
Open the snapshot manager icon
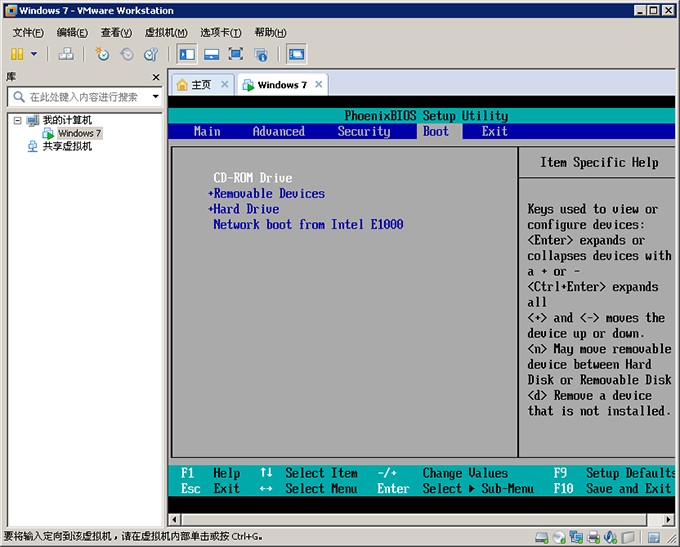151,54
